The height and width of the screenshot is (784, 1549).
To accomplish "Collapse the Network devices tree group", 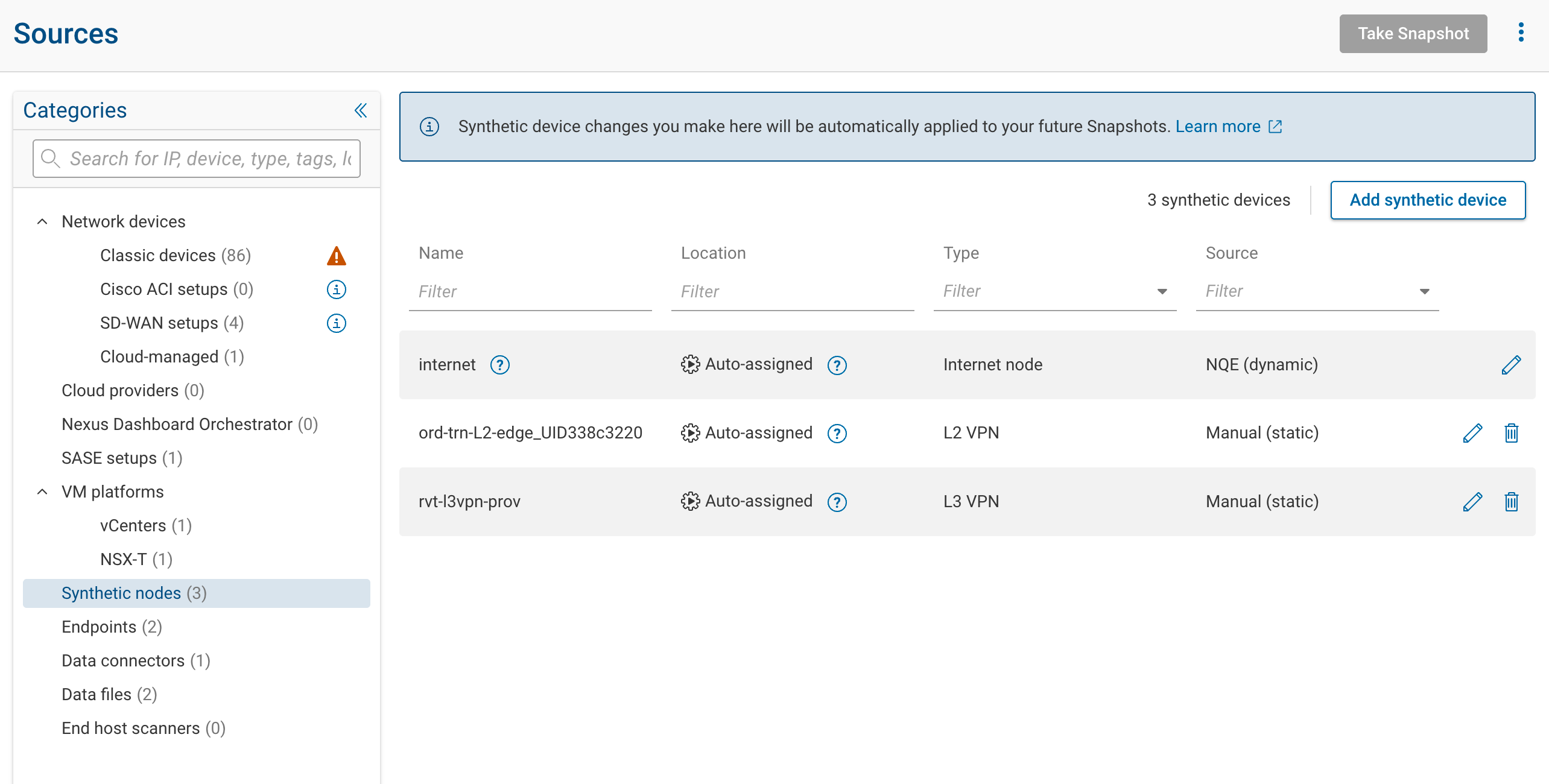I will click(x=42, y=221).
